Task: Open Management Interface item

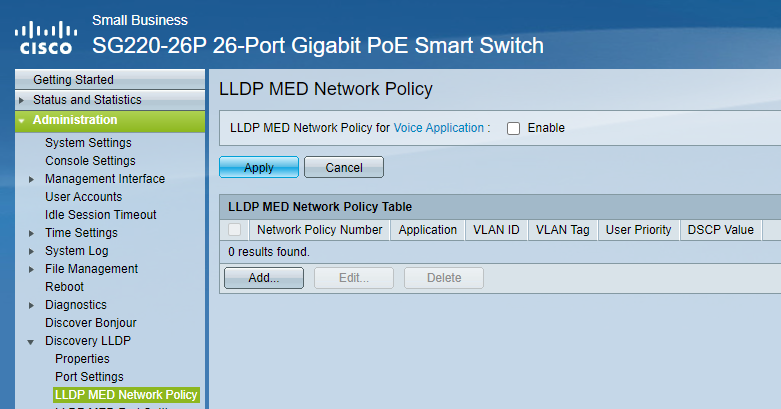Action: tap(105, 178)
